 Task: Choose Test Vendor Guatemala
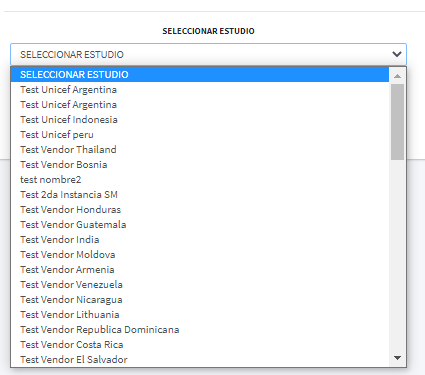[x=200, y=225]
